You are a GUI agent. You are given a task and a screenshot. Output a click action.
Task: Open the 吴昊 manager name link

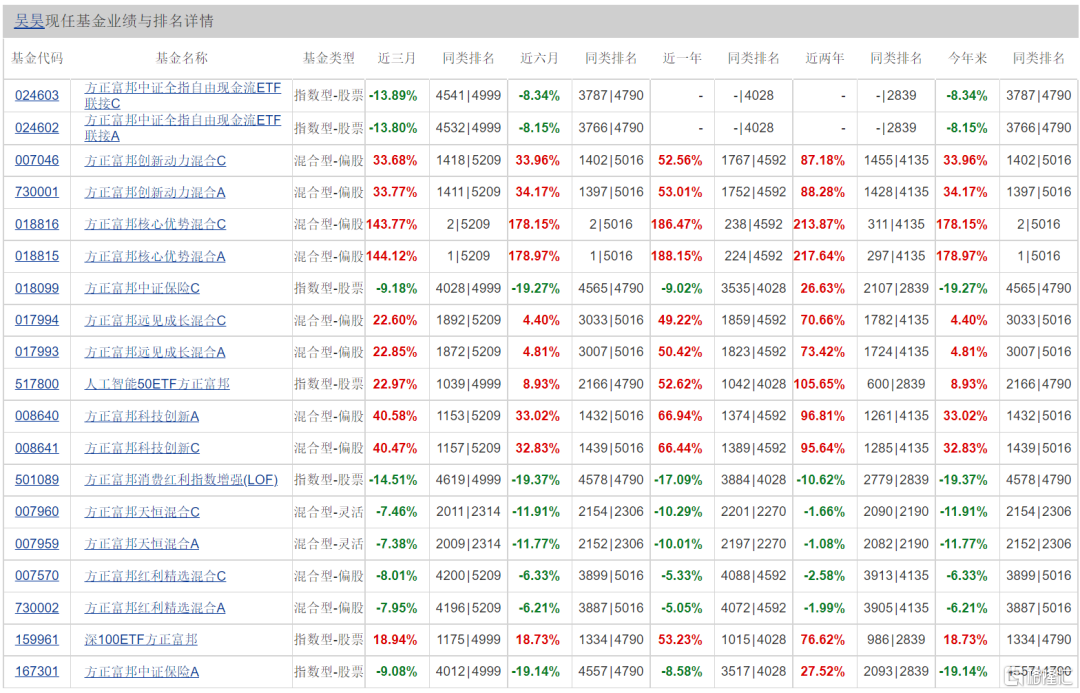tap(29, 21)
